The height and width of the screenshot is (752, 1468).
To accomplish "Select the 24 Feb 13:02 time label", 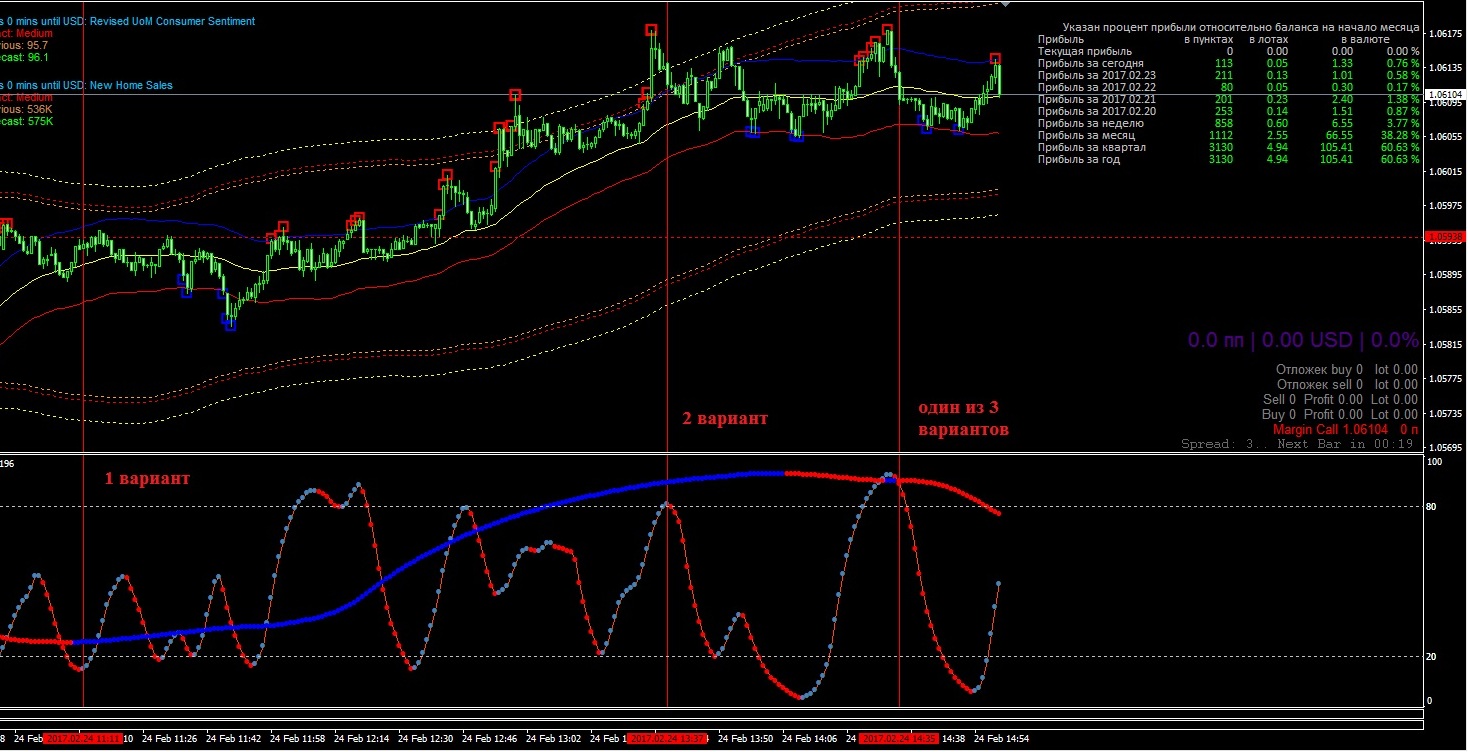I will (554, 739).
